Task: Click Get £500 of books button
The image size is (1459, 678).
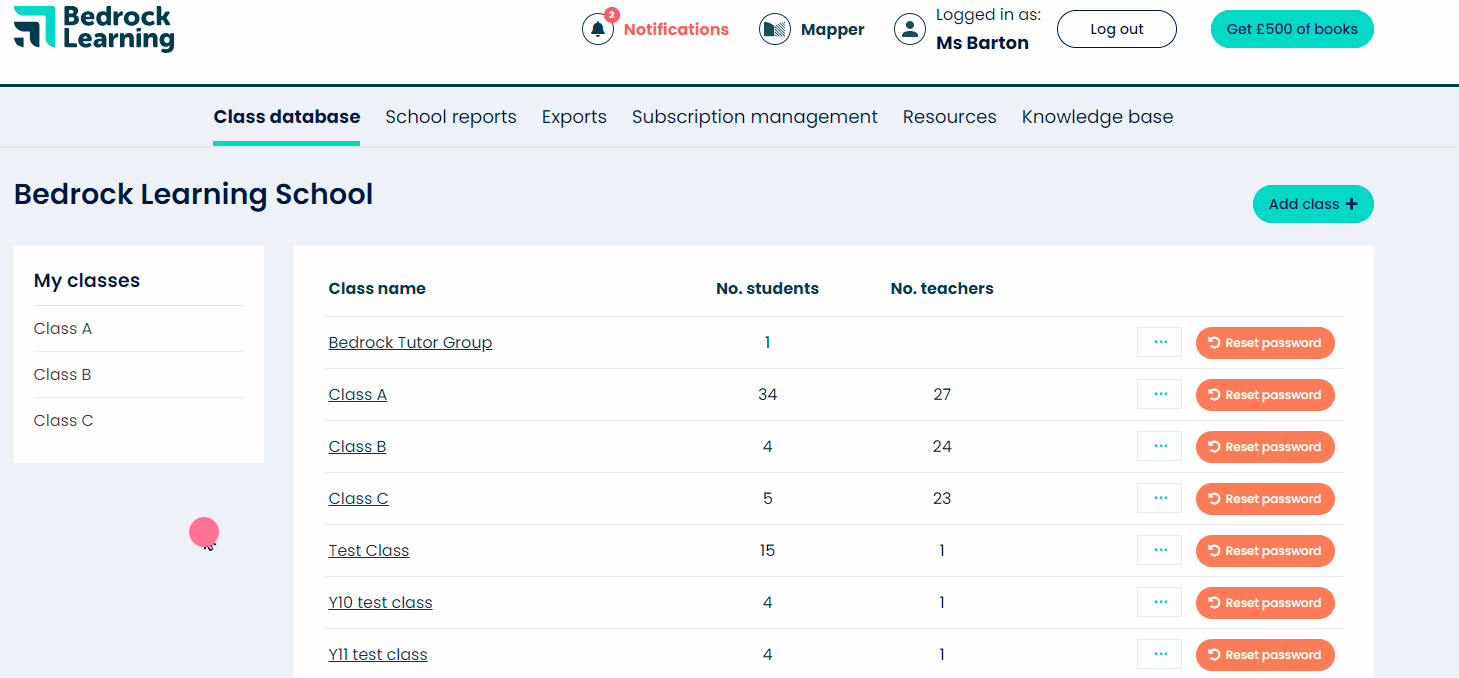Action: click(1292, 29)
